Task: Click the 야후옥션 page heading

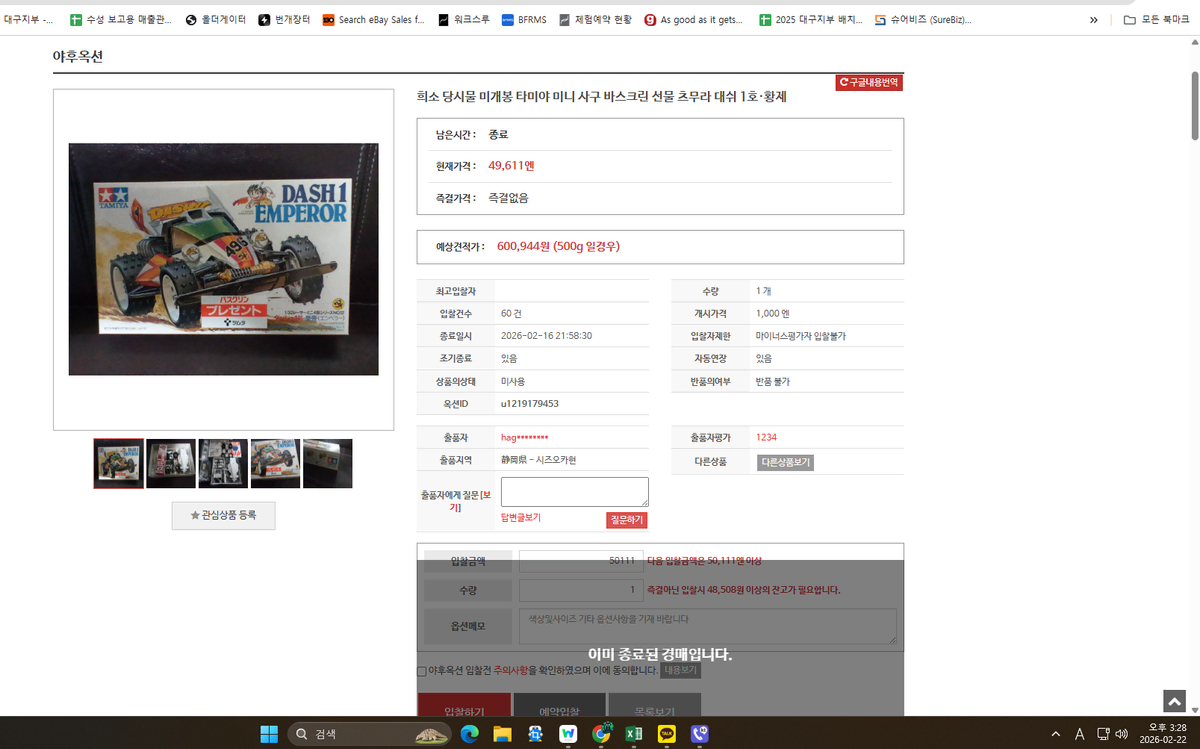Action: click(77, 57)
